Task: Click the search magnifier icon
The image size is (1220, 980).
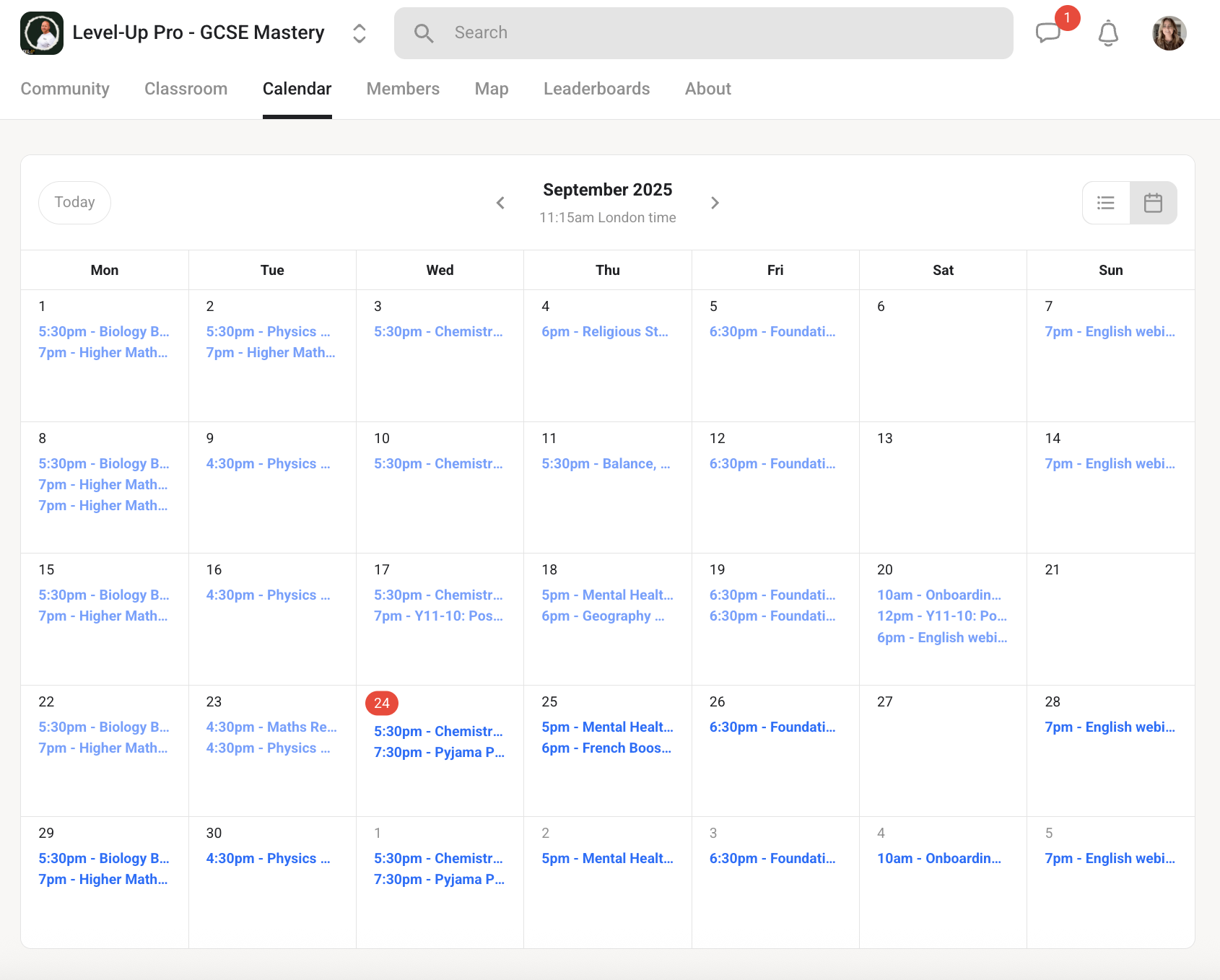Action: pyautogui.click(x=424, y=33)
